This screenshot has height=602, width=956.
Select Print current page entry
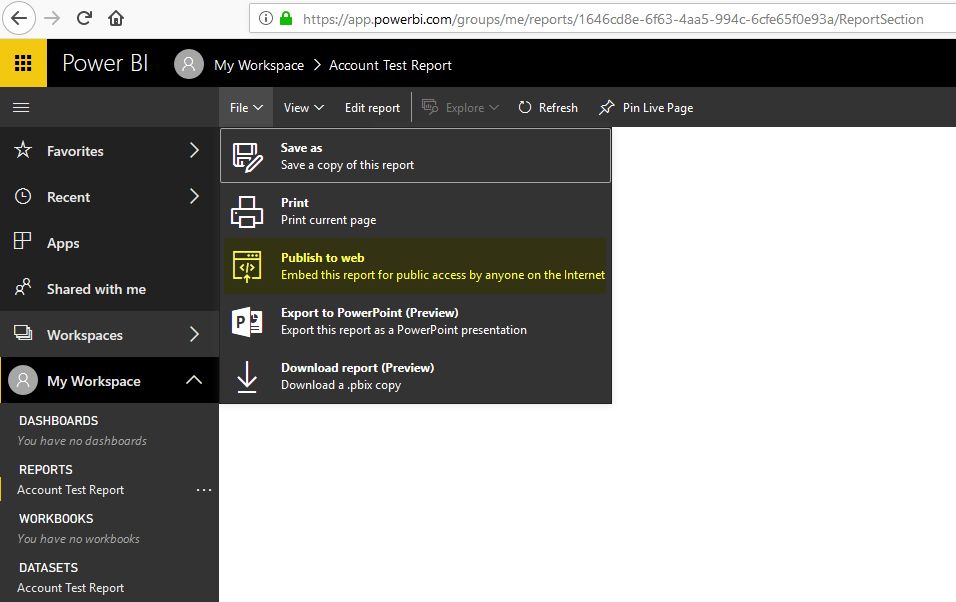415,211
